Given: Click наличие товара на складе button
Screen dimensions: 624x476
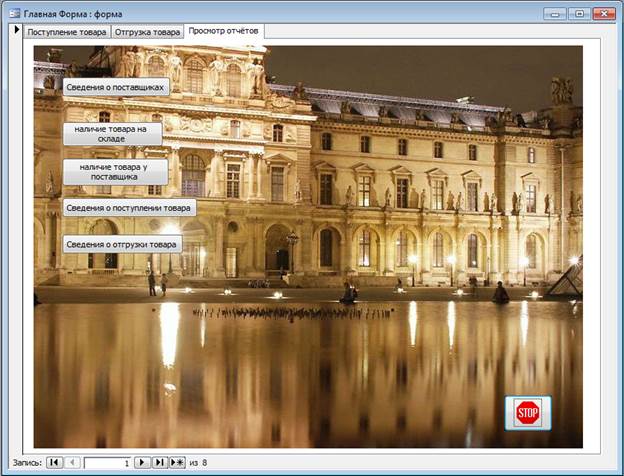Looking at the screenshot, I should tap(113, 134).
